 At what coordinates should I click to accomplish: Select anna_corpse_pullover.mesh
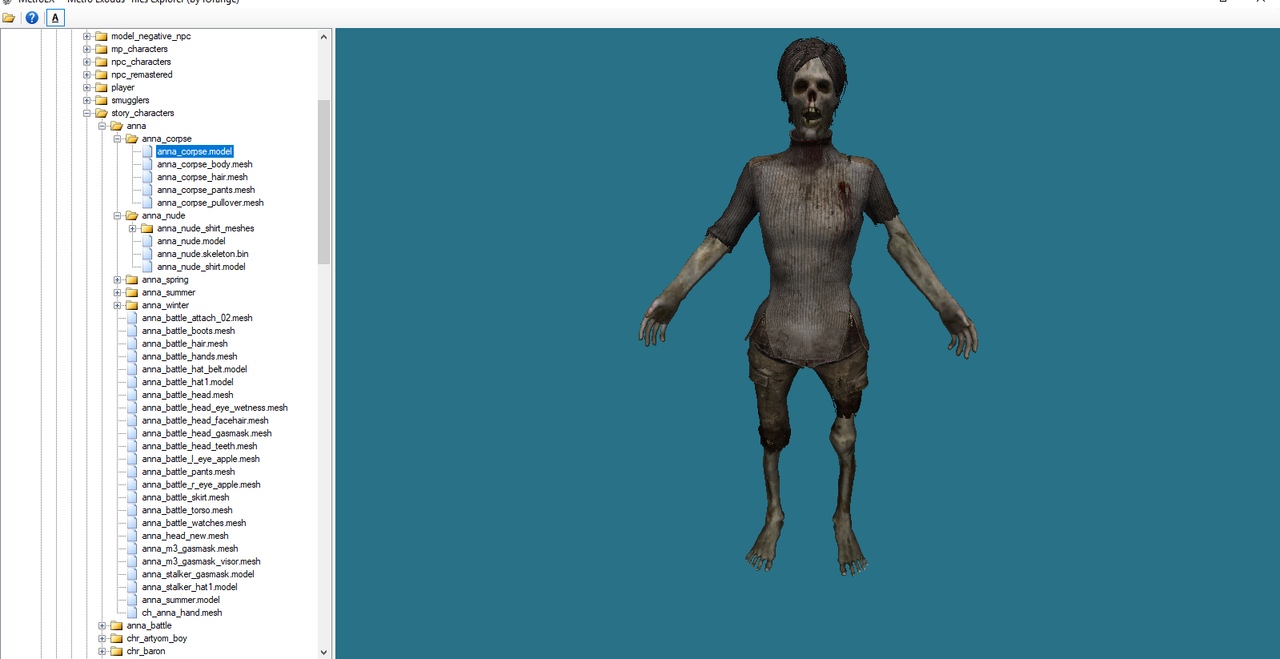coord(210,203)
